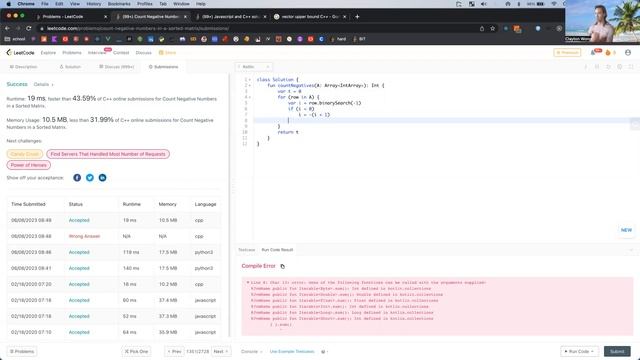The image size is (640, 360).
Task: Open the Chrome History menu
Action: (93, 4)
